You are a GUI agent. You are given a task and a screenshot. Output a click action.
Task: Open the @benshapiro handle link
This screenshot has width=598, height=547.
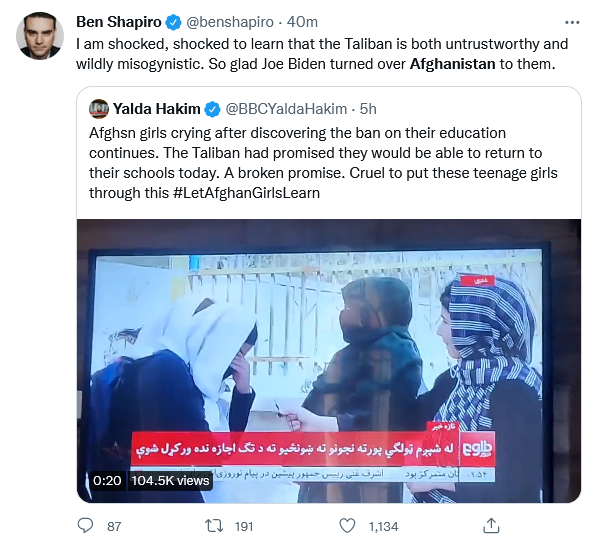point(230,22)
